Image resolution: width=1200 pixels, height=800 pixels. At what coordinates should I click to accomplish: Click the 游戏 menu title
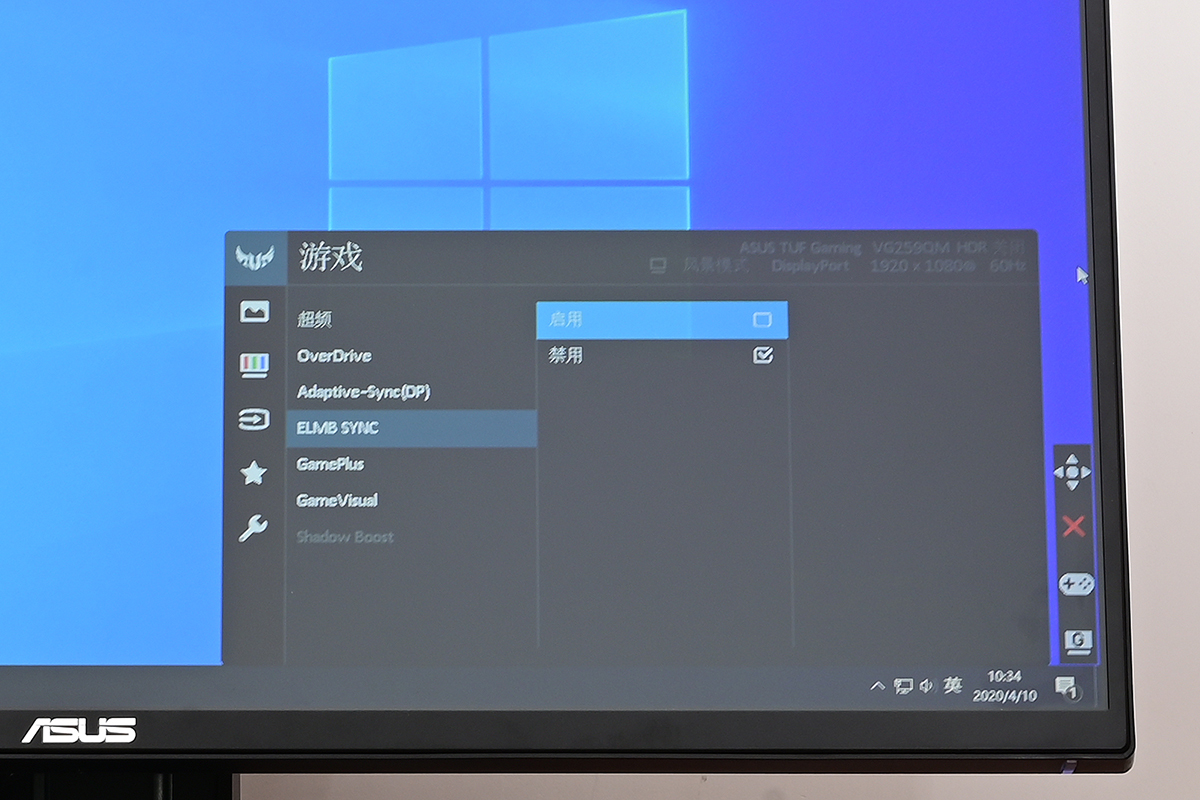pos(330,258)
